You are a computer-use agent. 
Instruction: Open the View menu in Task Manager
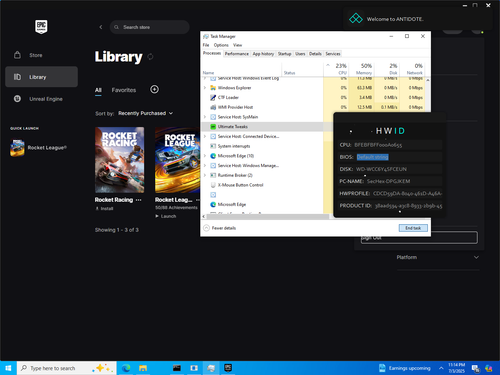tap(237, 45)
